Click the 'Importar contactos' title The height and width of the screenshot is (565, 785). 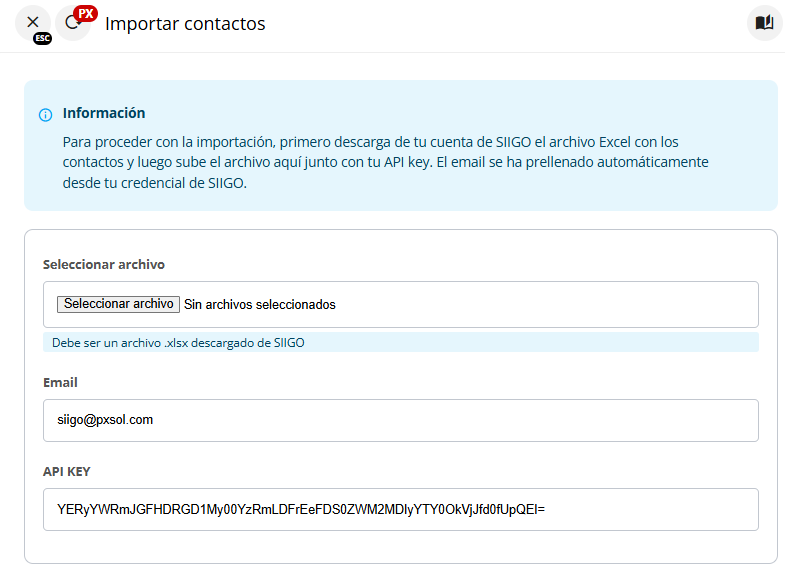tap(185, 23)
